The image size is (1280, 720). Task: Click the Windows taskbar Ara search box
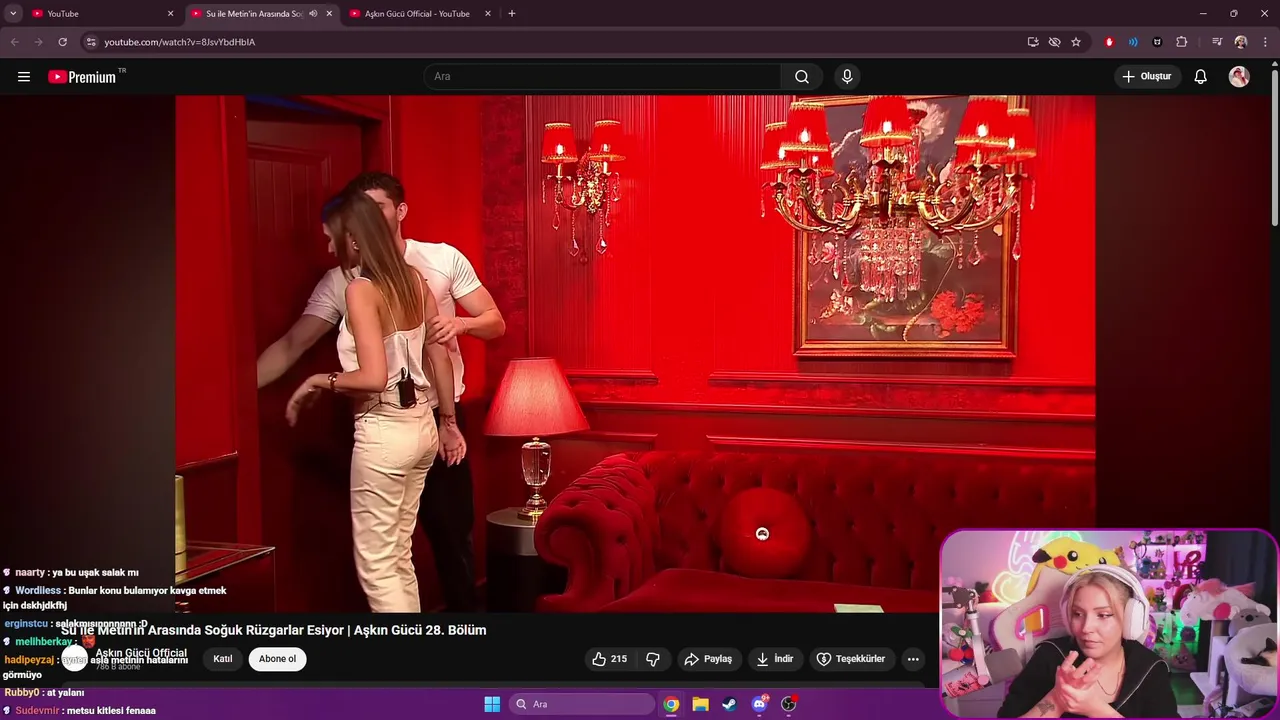[x=583, y=704]
